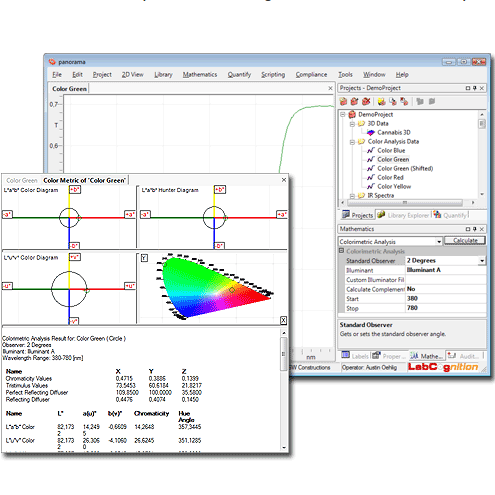The image size is (495, 495).
Task: Collapse the Color Analysis Data folder
Action: point(352,142)
